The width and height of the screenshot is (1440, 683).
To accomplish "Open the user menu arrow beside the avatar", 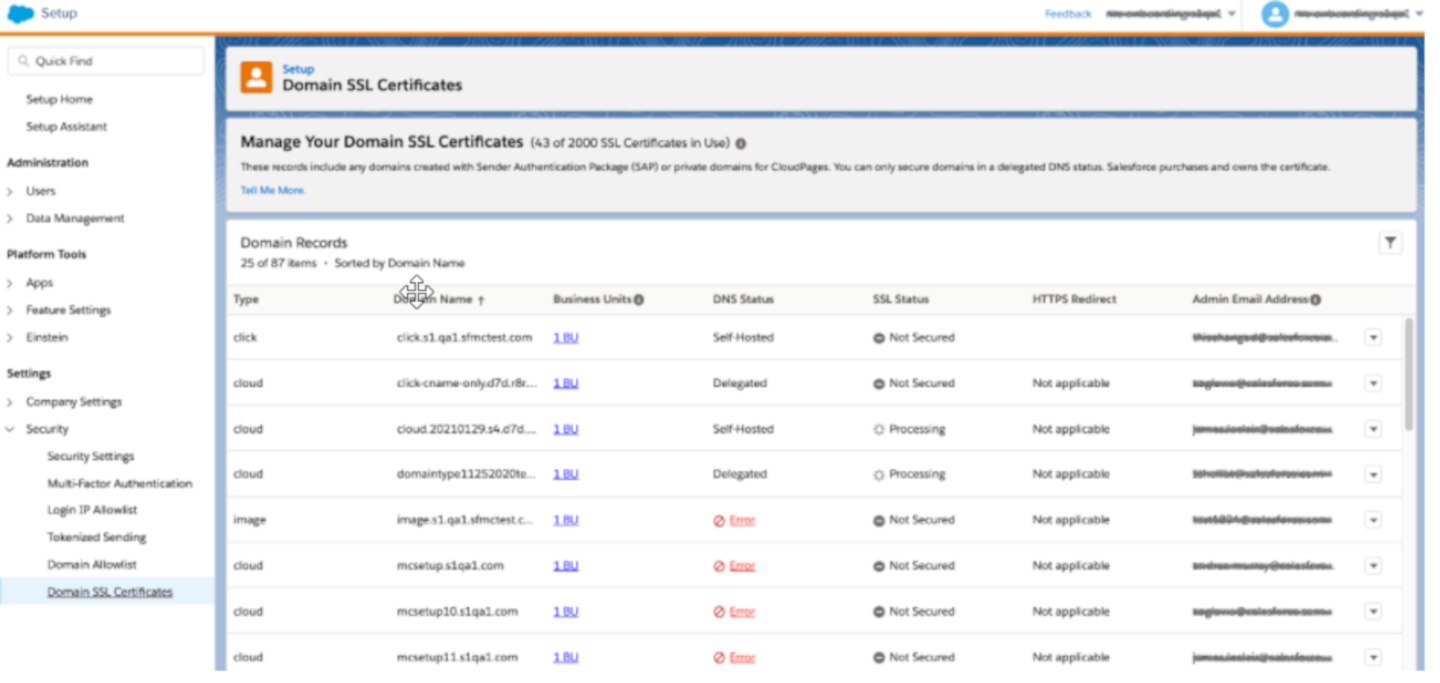I will [x=1419, y=14].
